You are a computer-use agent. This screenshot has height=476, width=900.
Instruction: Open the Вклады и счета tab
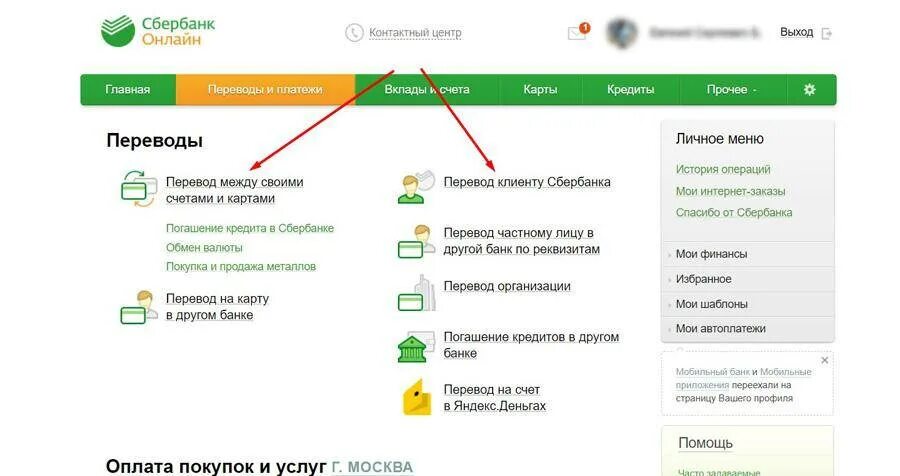point(427,90)
